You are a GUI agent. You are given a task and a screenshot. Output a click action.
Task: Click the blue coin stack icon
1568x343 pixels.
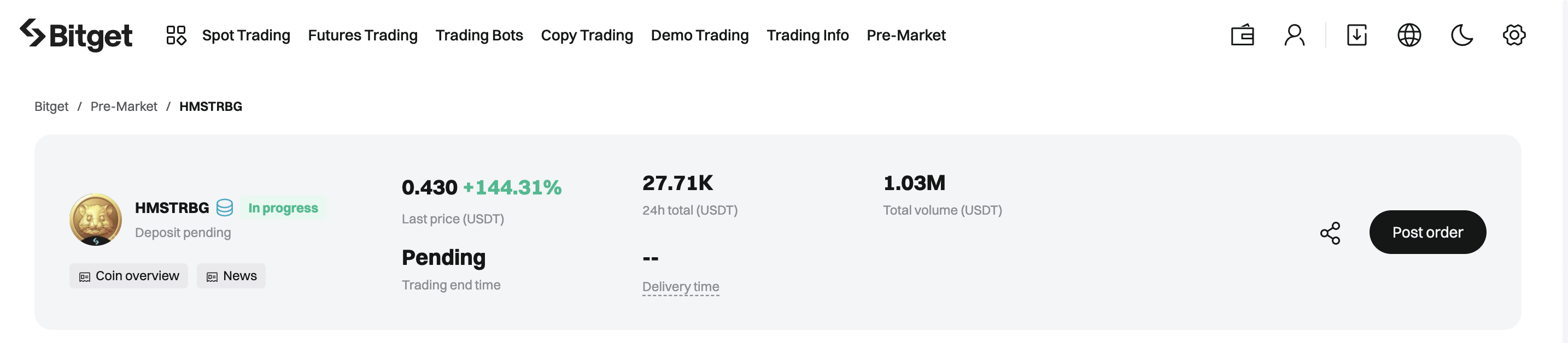(x=225, y=208)
